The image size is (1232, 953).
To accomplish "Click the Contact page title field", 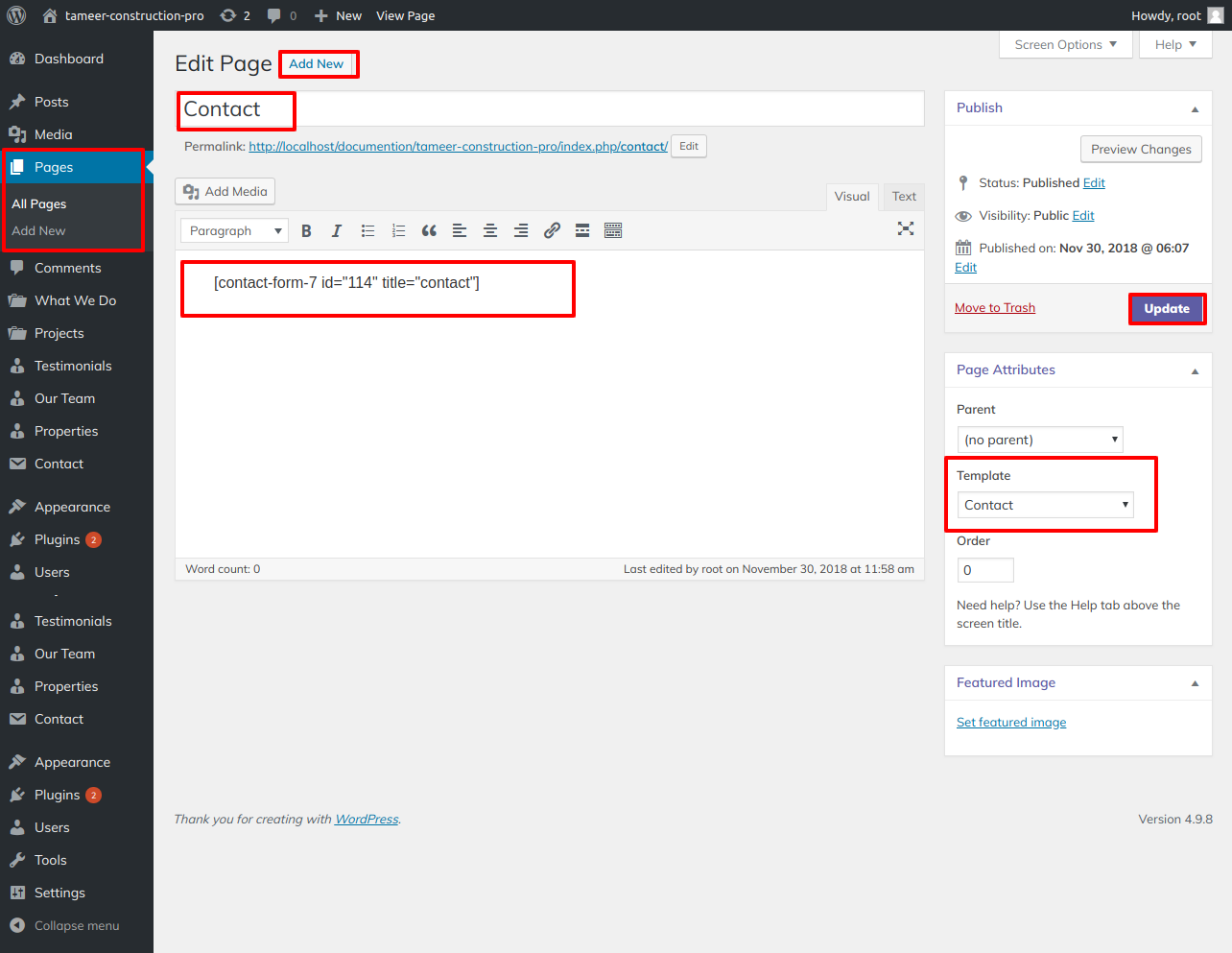I will (x=550, y=108).
